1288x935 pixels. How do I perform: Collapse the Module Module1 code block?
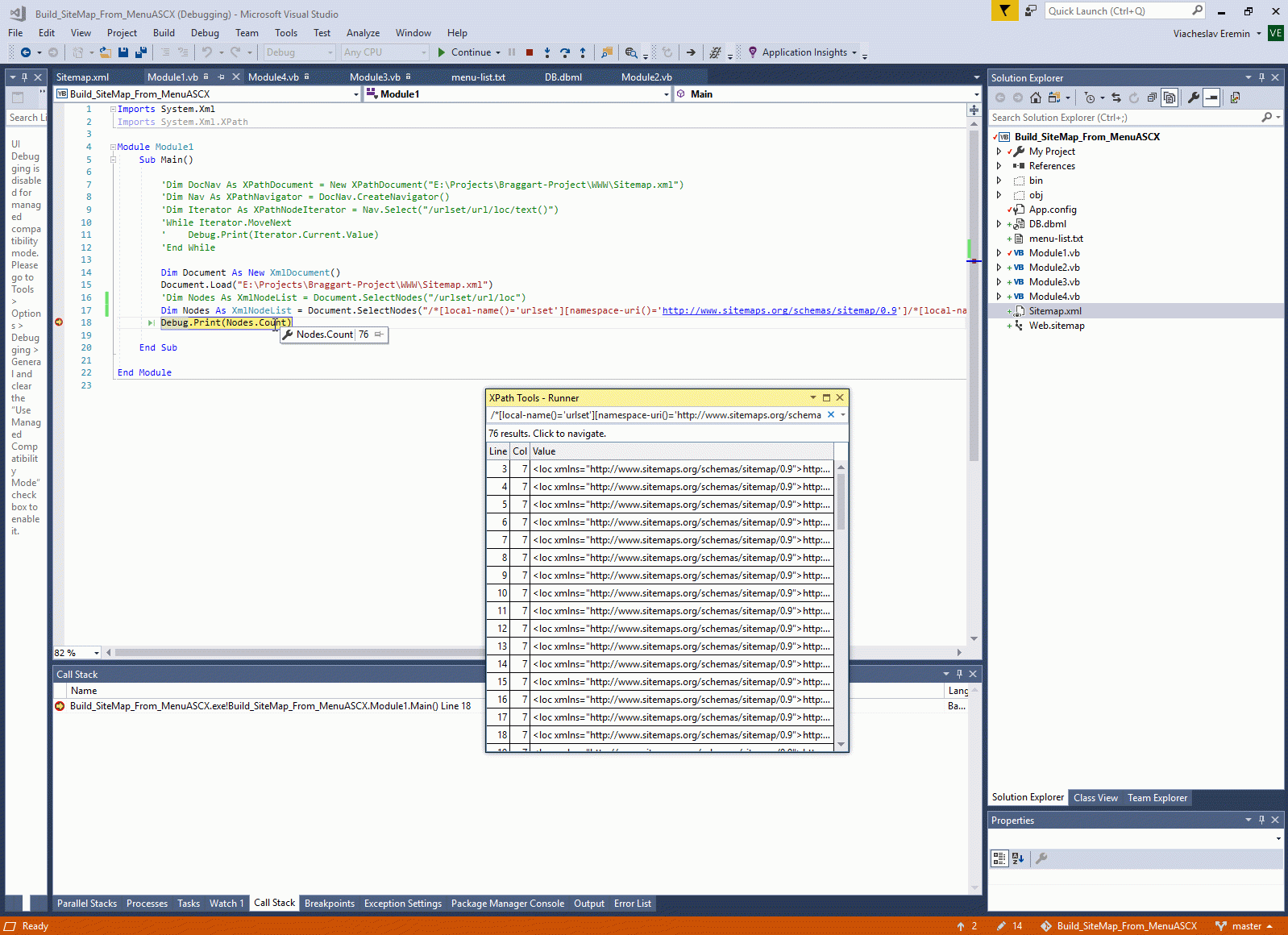coord(113,147)
